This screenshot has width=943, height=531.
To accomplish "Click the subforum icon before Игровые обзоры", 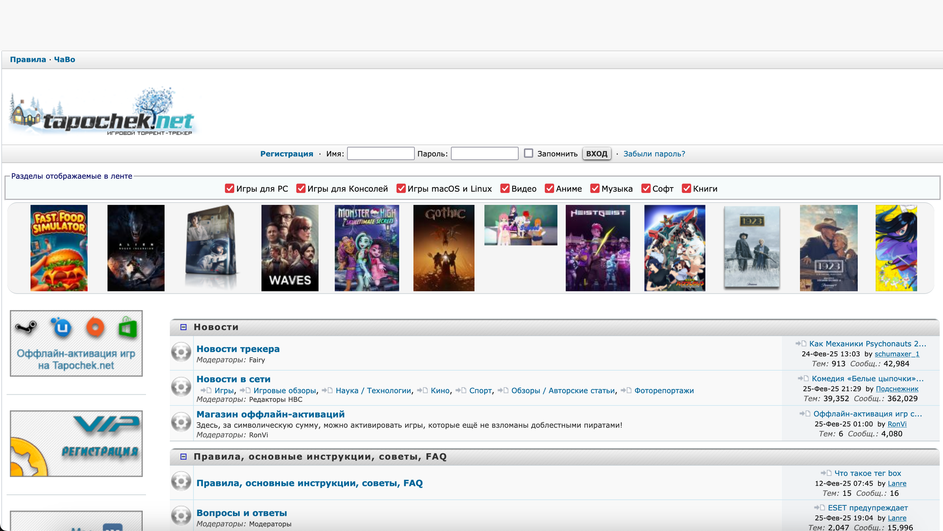I will click(x=245, y=391).
